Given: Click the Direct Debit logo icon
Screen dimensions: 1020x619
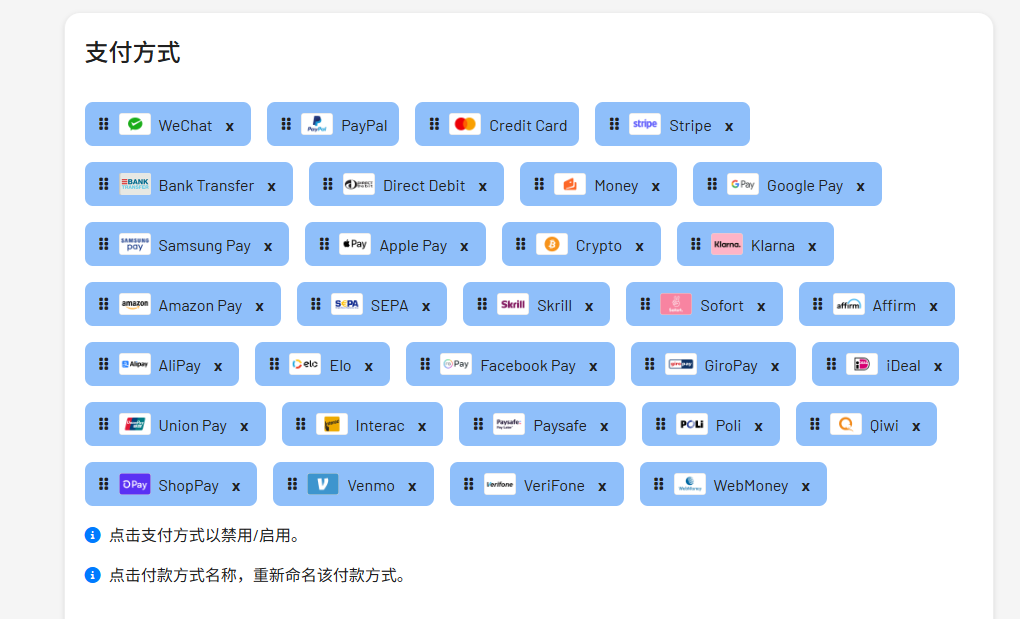Looking at the screenshot, I should pyautogui.click(x=359, y=184).
